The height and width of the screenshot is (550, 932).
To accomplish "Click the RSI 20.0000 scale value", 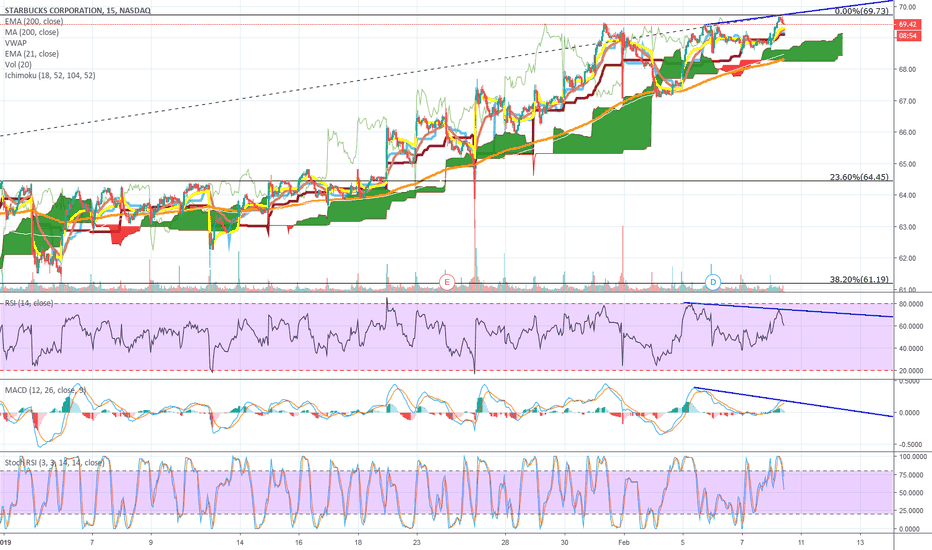I will tap(910, 371).
